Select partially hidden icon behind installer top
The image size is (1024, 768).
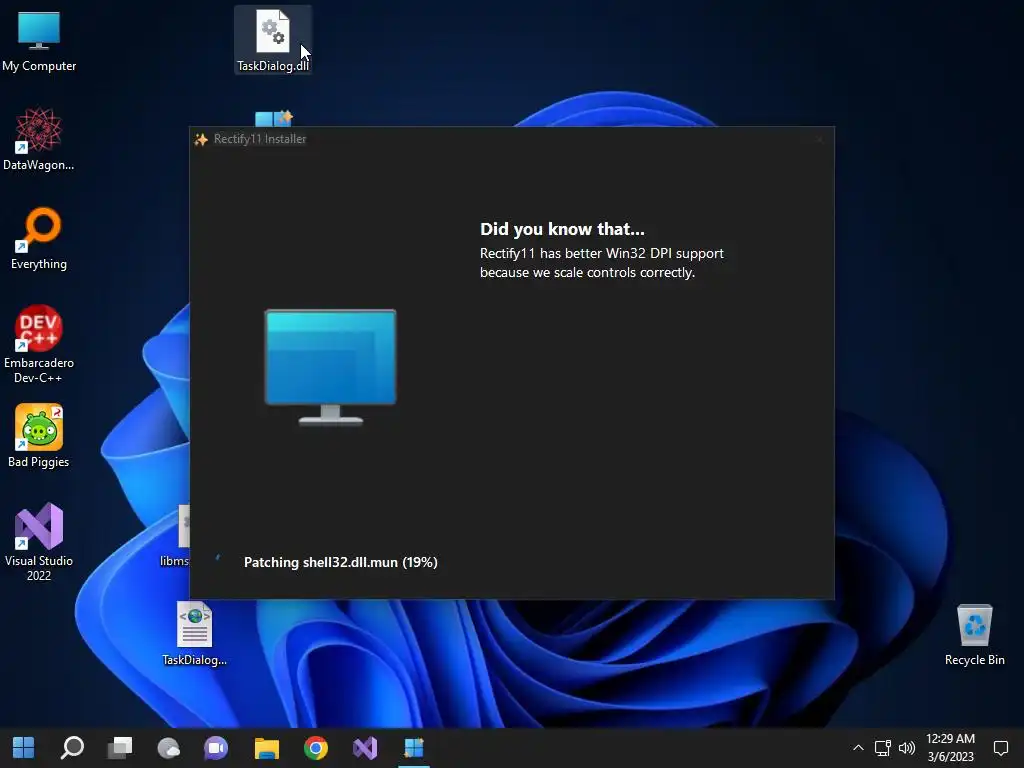pos(274,118)
